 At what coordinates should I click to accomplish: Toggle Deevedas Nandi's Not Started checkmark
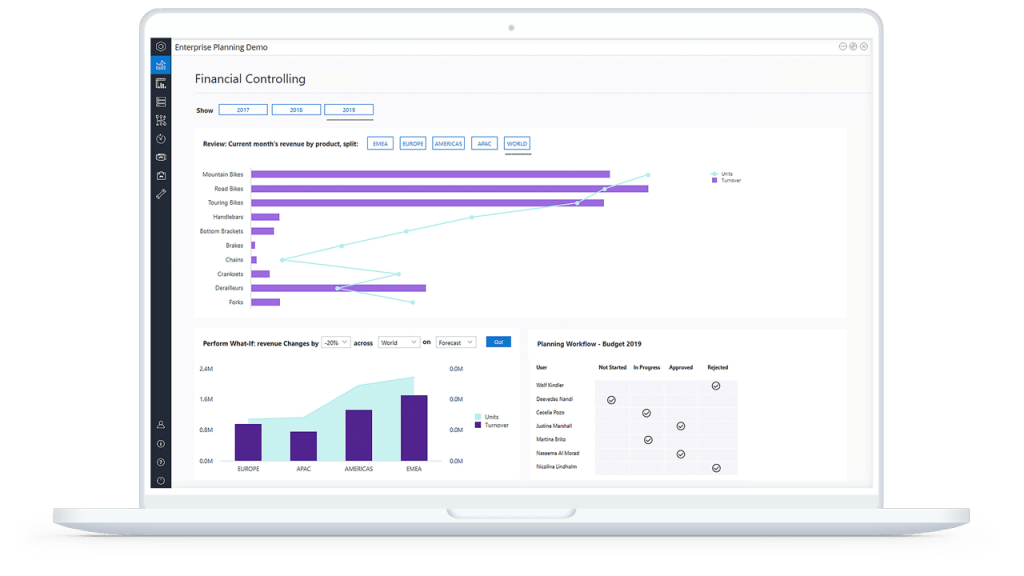(x=611, y=400)
